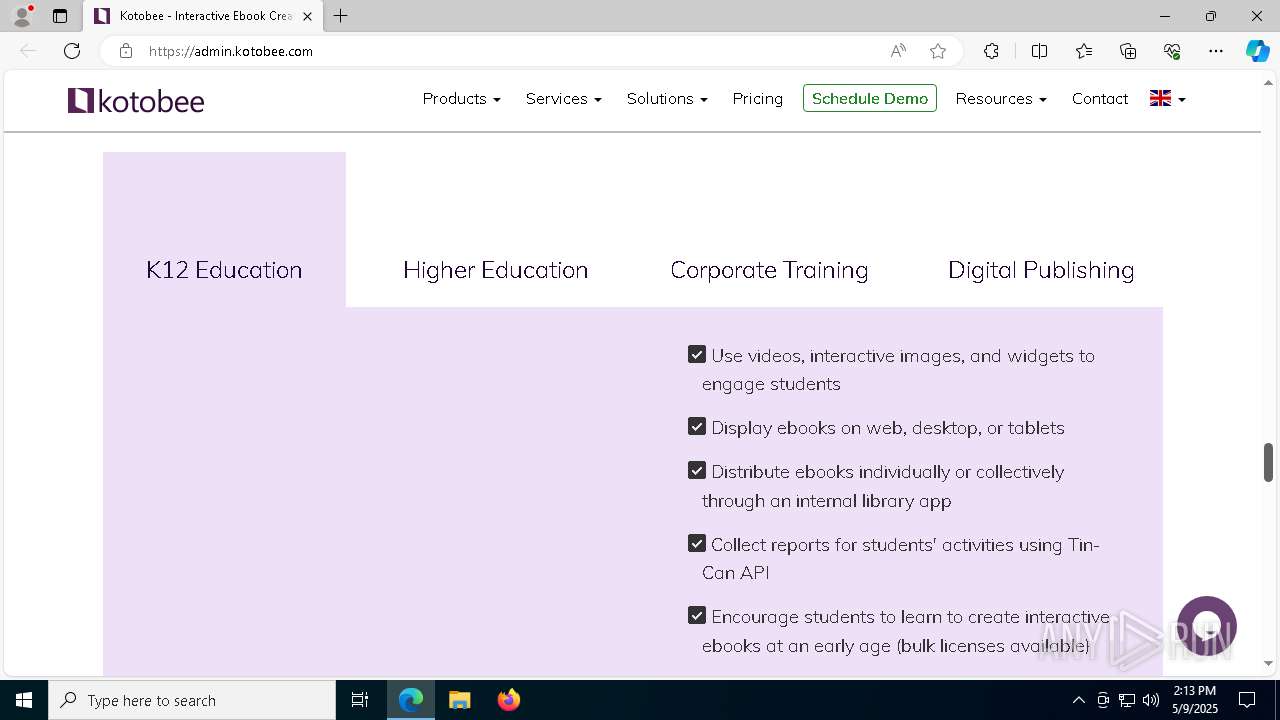Click the Read aloud icon

pos(898,51)
